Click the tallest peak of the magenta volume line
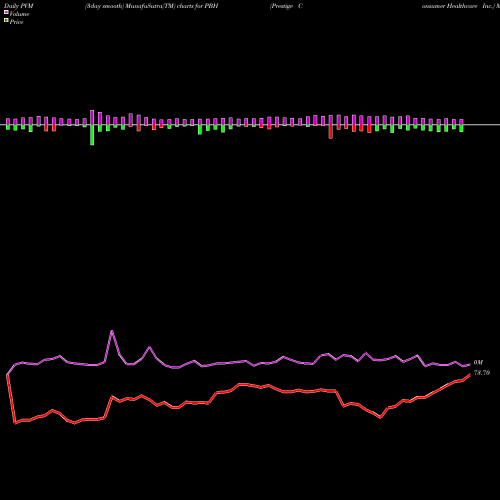500x500 pixels. pyautogui.click(x=112, y=331)
